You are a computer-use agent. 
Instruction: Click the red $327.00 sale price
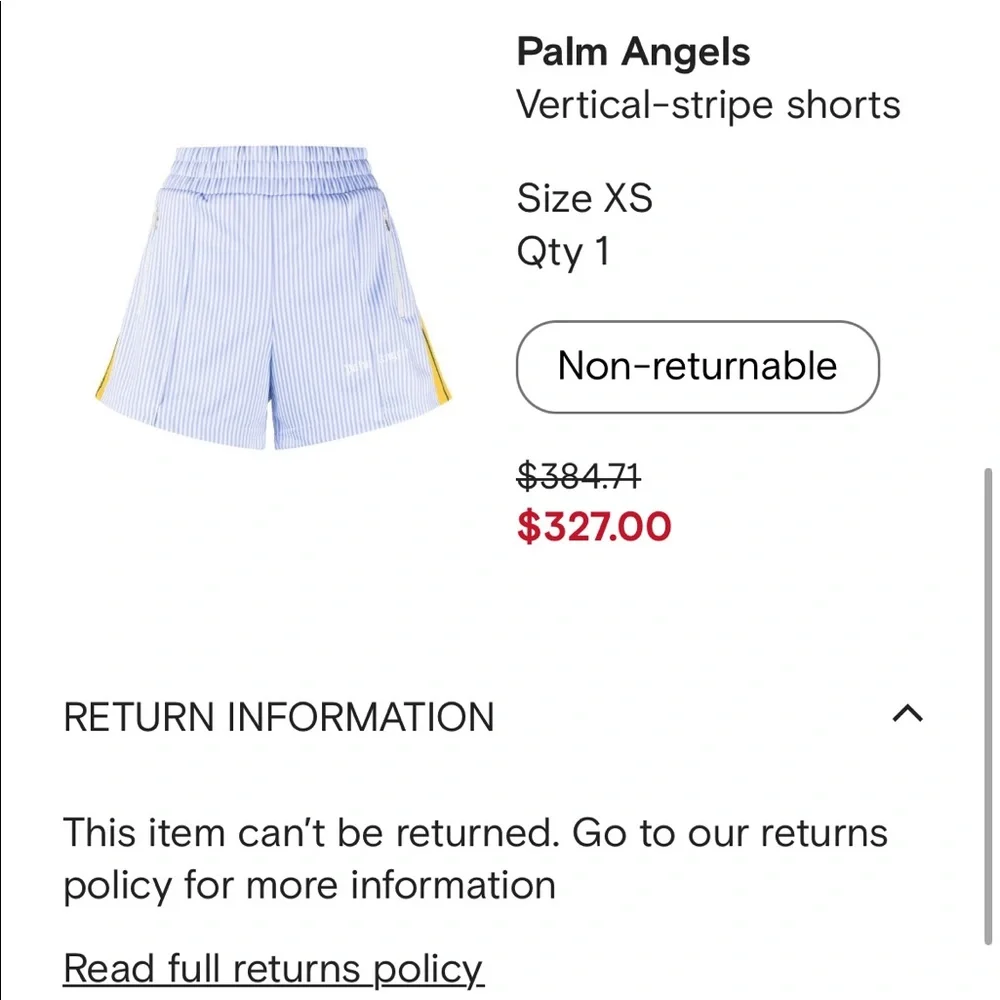[x=594, y=526]
